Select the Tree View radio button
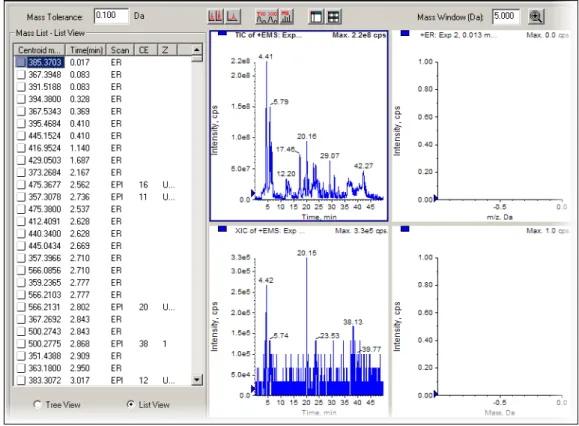 click(37, 405)
